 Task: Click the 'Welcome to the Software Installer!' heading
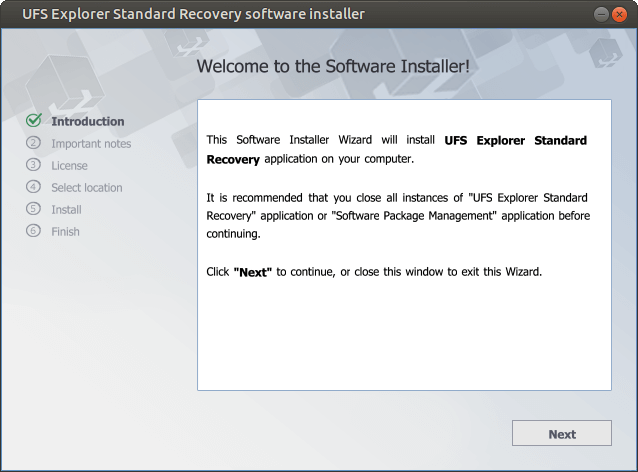(x=333, y=66)
